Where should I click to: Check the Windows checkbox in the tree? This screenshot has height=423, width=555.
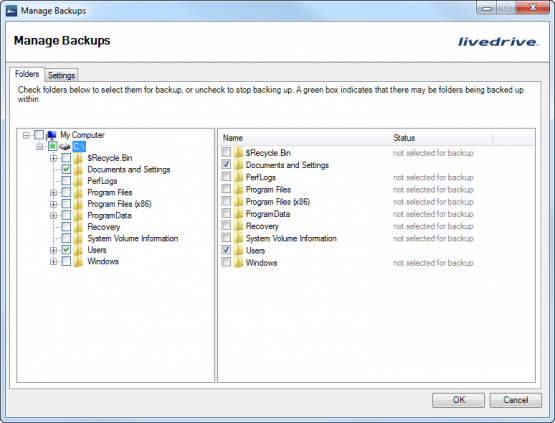coord(66,261)
